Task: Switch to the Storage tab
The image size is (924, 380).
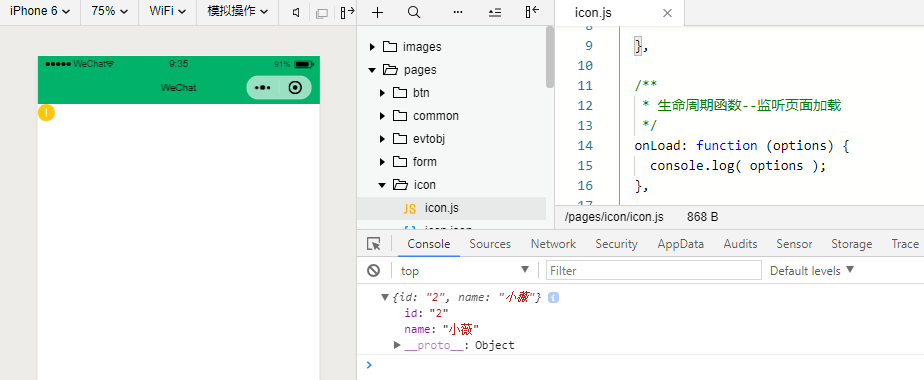Action: click(852, 244)
